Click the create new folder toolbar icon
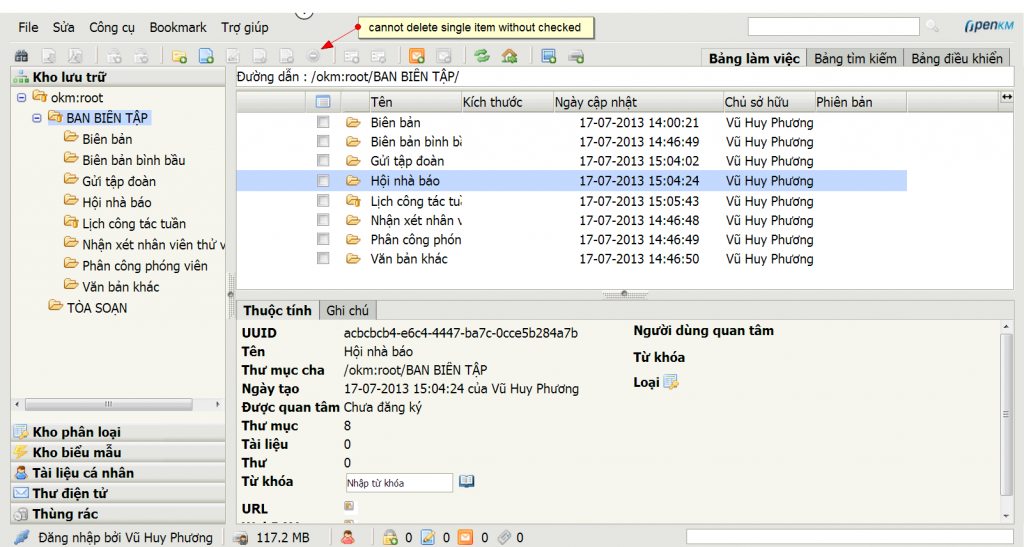Image resolution: width=1024 pixels, height=547 pixels. click(180, 57)
